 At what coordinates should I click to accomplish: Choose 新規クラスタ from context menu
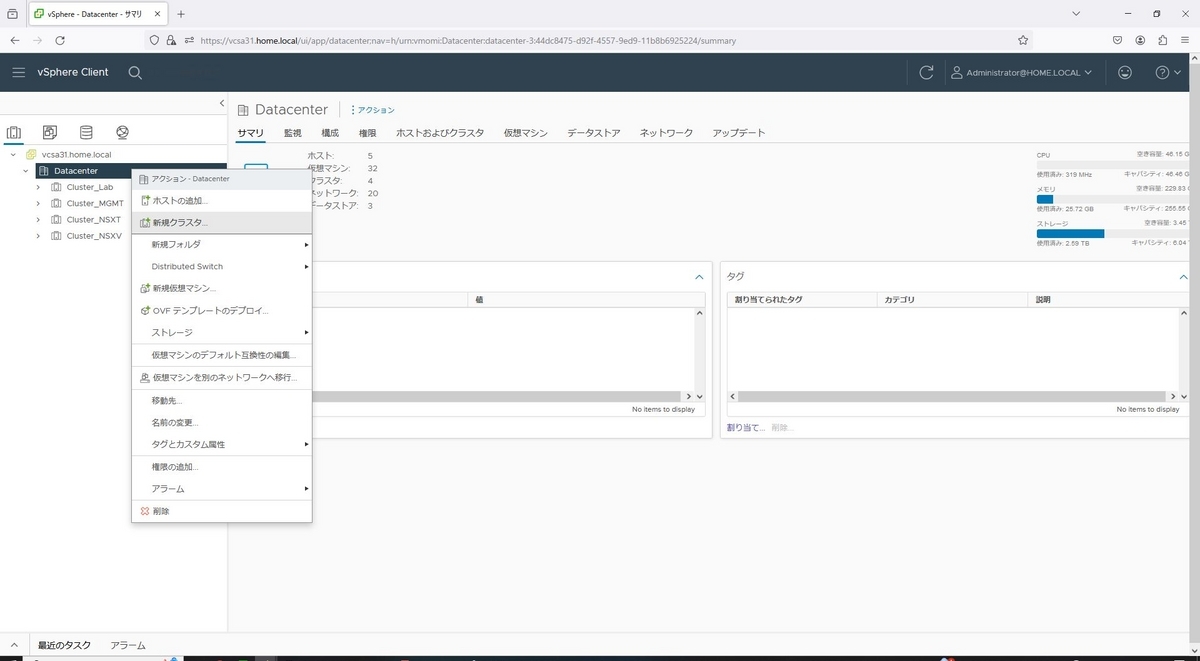(222, 222)
